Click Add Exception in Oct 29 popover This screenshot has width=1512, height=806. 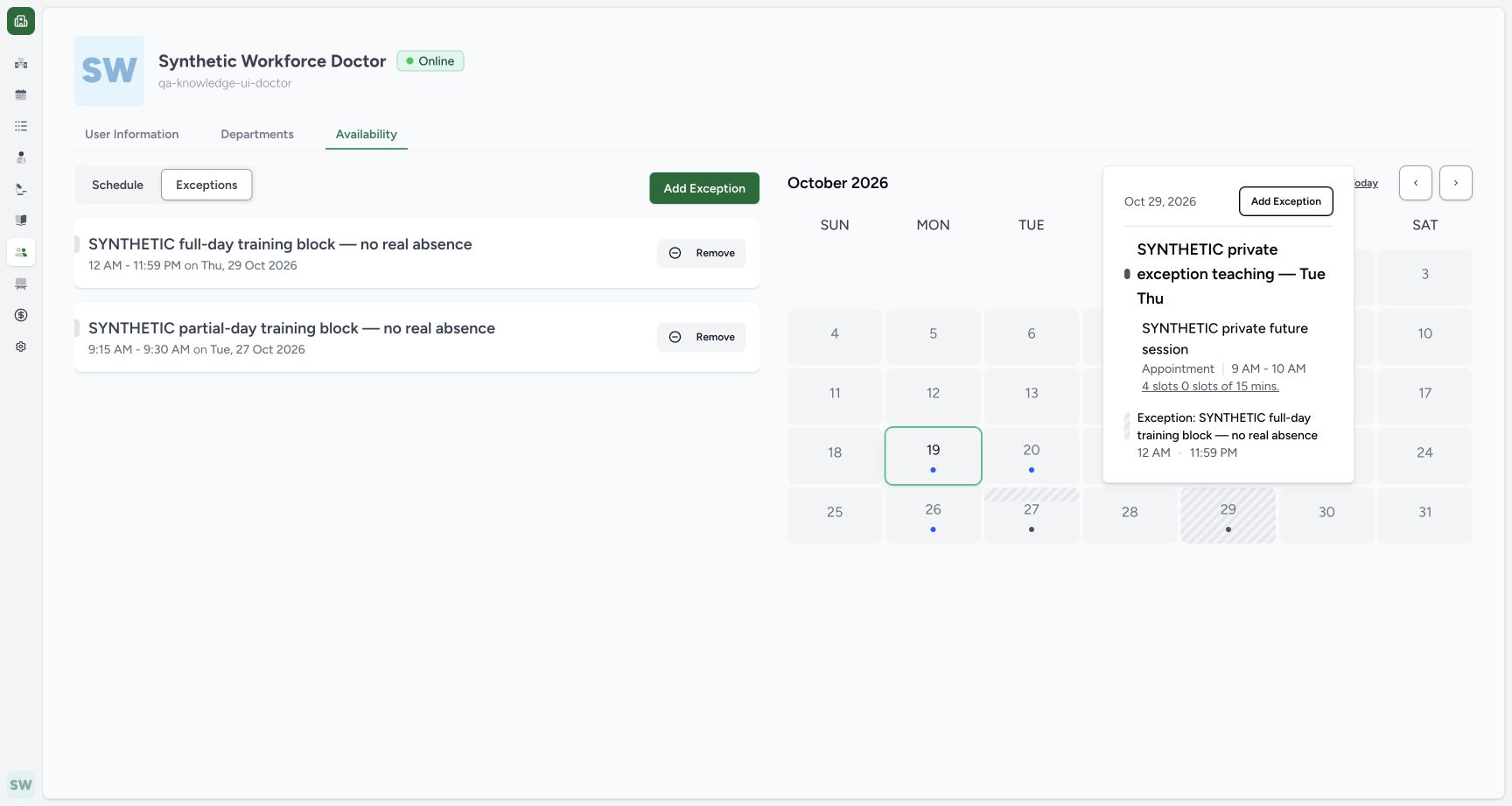[1286, 201]
